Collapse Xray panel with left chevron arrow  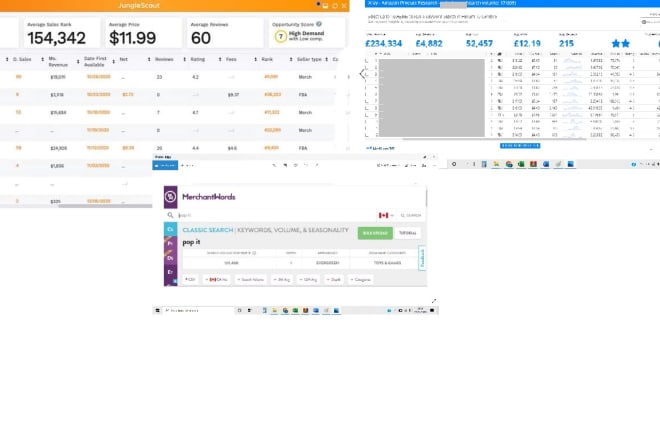[362, 74]
